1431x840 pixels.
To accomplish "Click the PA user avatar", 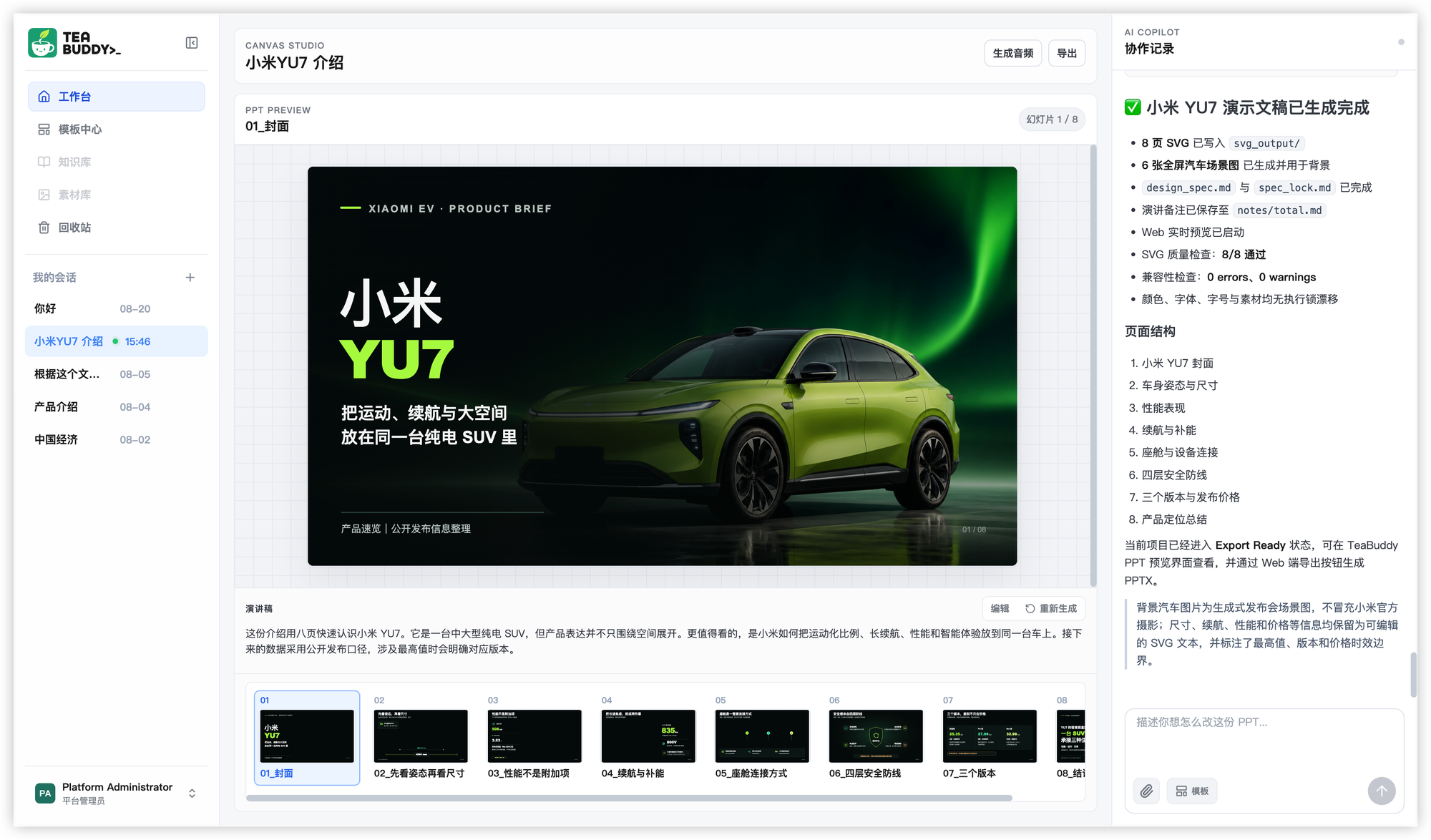I will 45,793.
